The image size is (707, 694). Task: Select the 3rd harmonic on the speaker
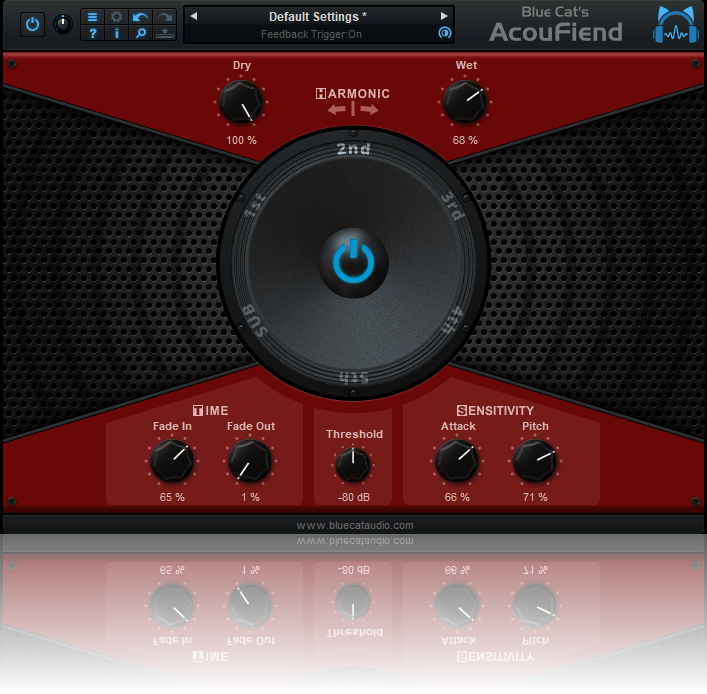click(453, 206)
